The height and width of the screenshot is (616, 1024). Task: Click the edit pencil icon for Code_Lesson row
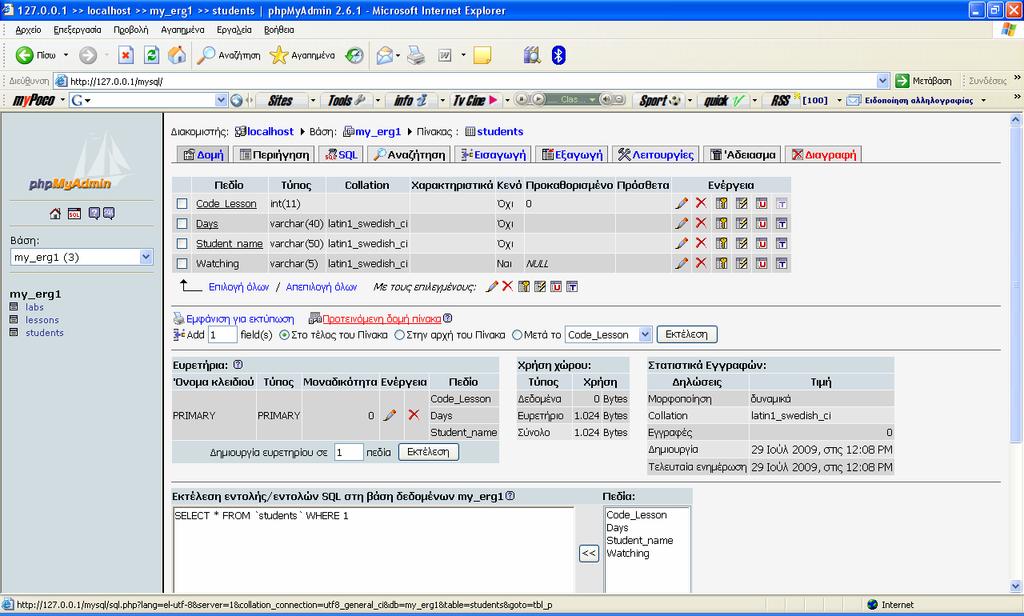pos(681,203)
